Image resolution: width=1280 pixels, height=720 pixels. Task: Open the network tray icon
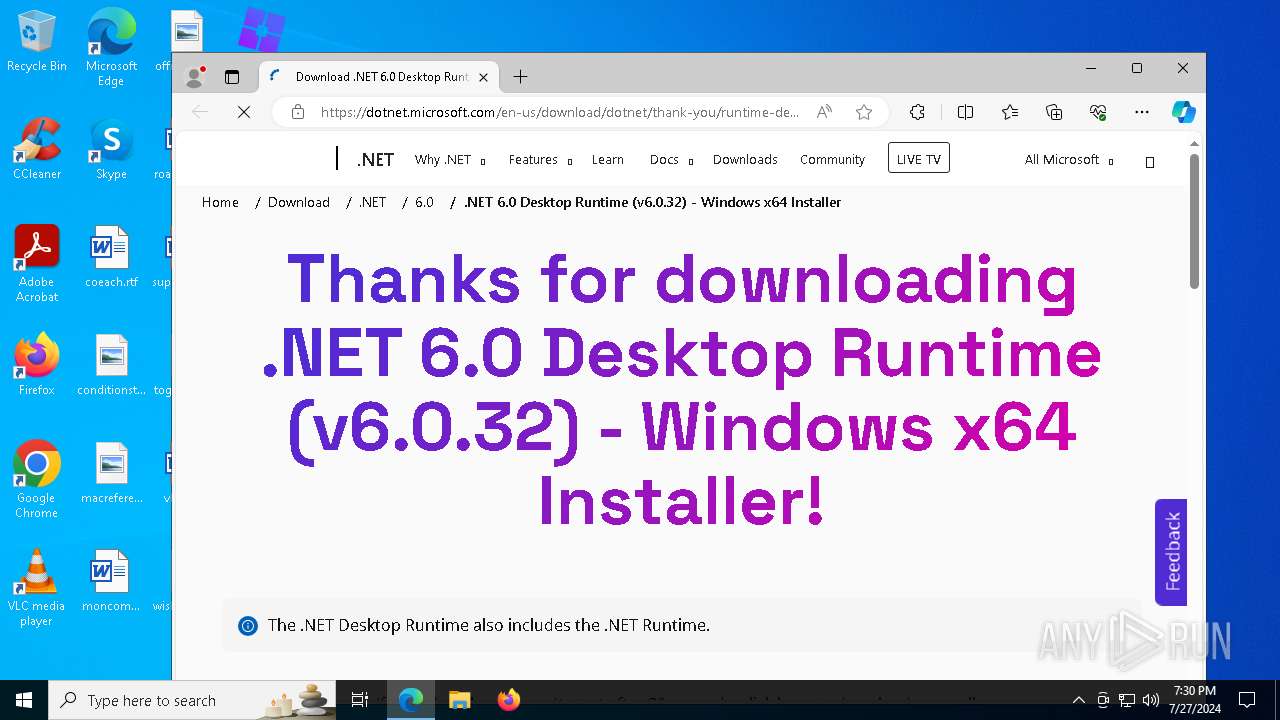point(1127,700)
